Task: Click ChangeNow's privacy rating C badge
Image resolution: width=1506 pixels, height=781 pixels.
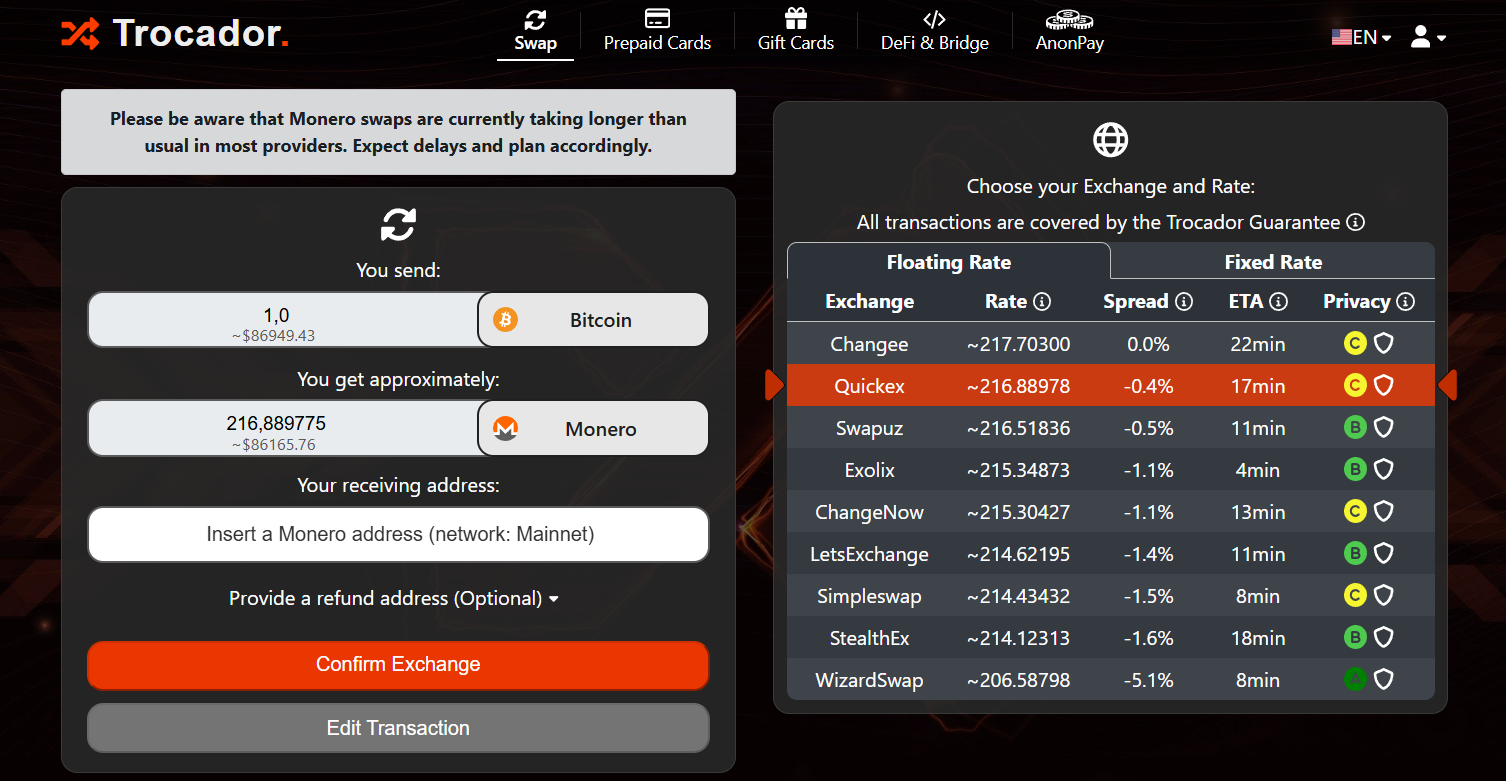Action: [1355, 512]
